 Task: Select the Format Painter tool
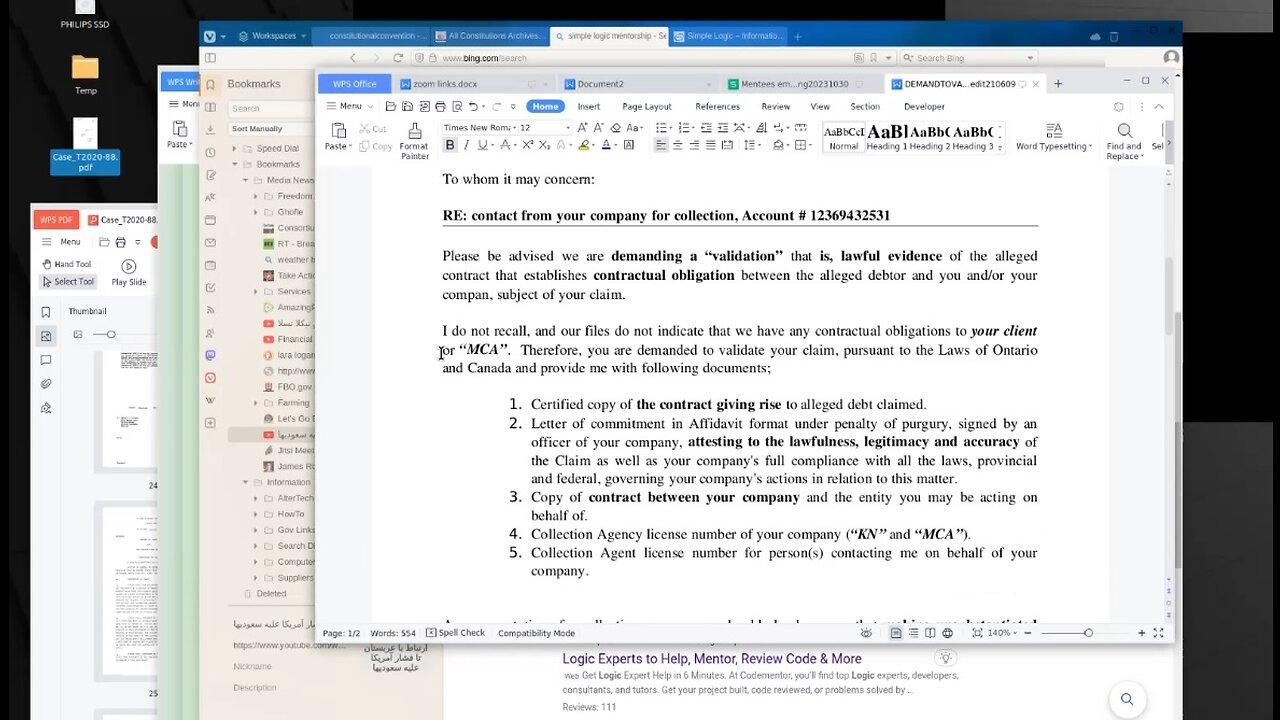(413, 138)
